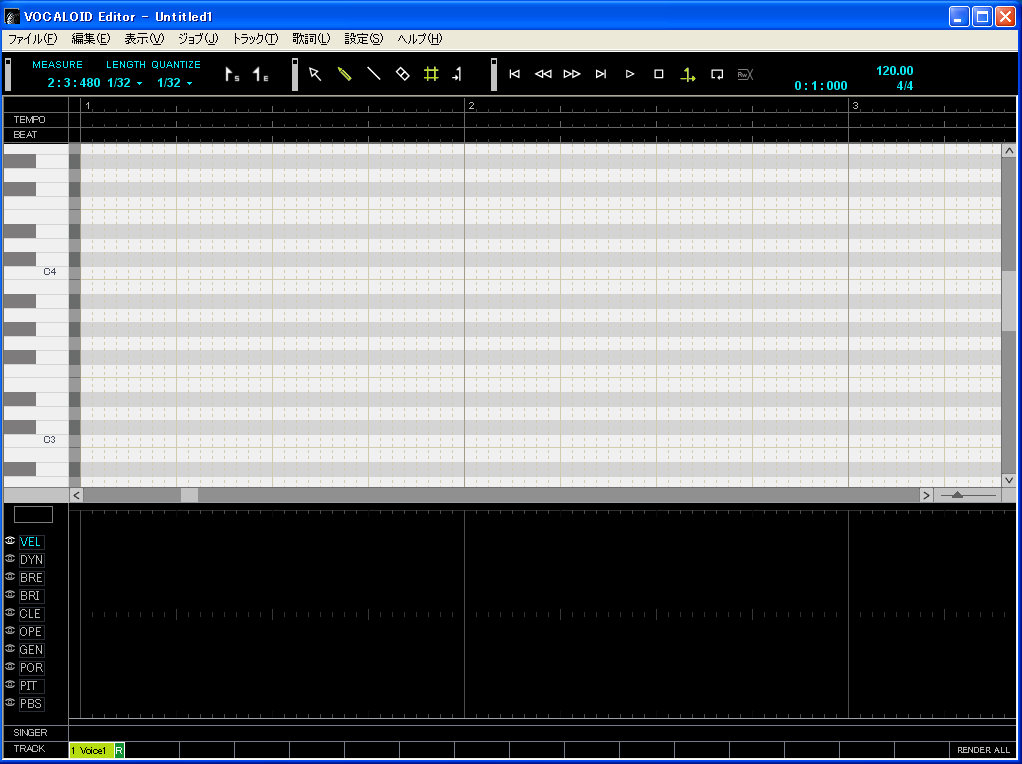Click the end marker icon
Image resolution: width=1022 pixels, height=764 pixels.
[261, 74]
